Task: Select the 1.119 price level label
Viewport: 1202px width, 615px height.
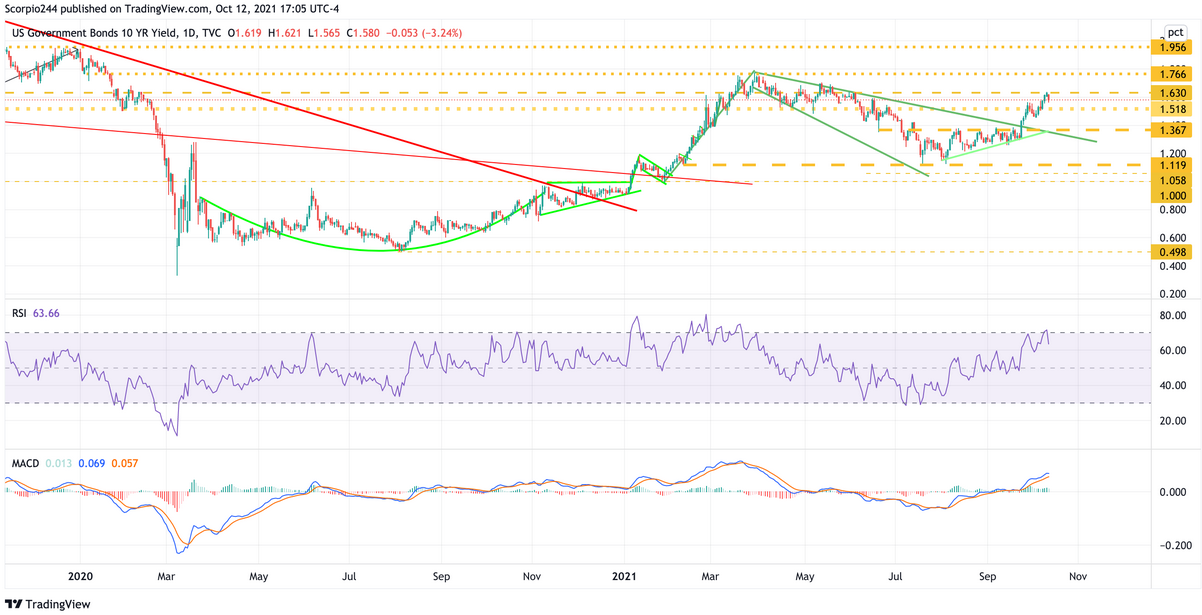Action: 1173,165
